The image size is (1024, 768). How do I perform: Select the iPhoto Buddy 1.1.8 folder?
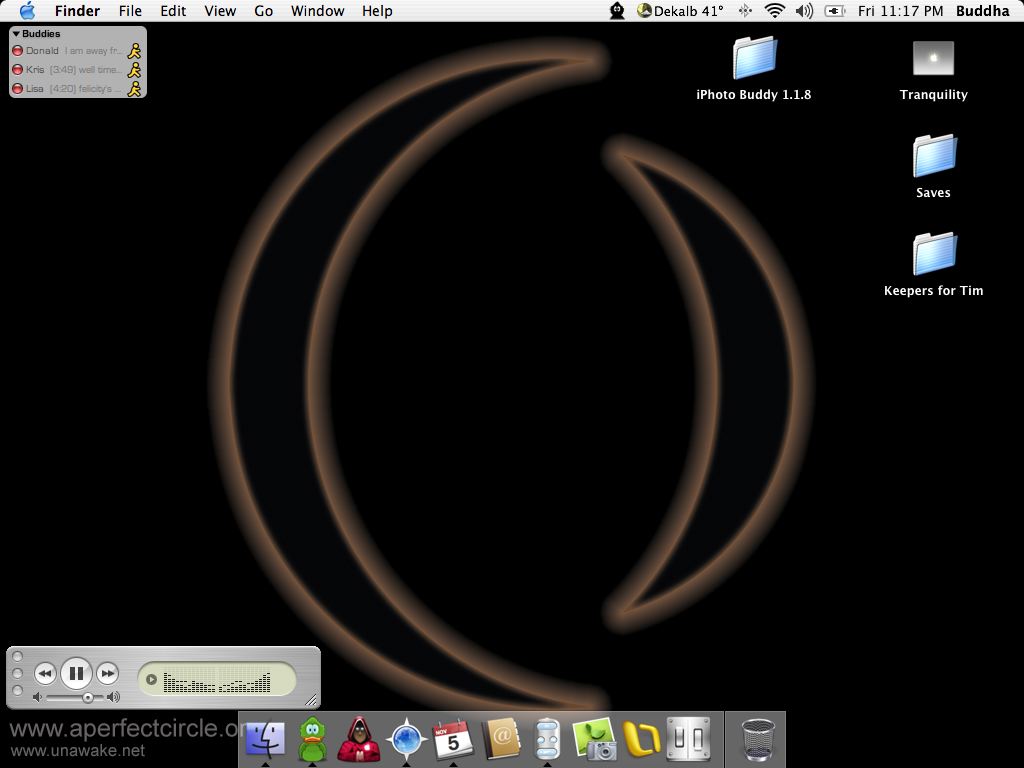click(x=754, y=69)
